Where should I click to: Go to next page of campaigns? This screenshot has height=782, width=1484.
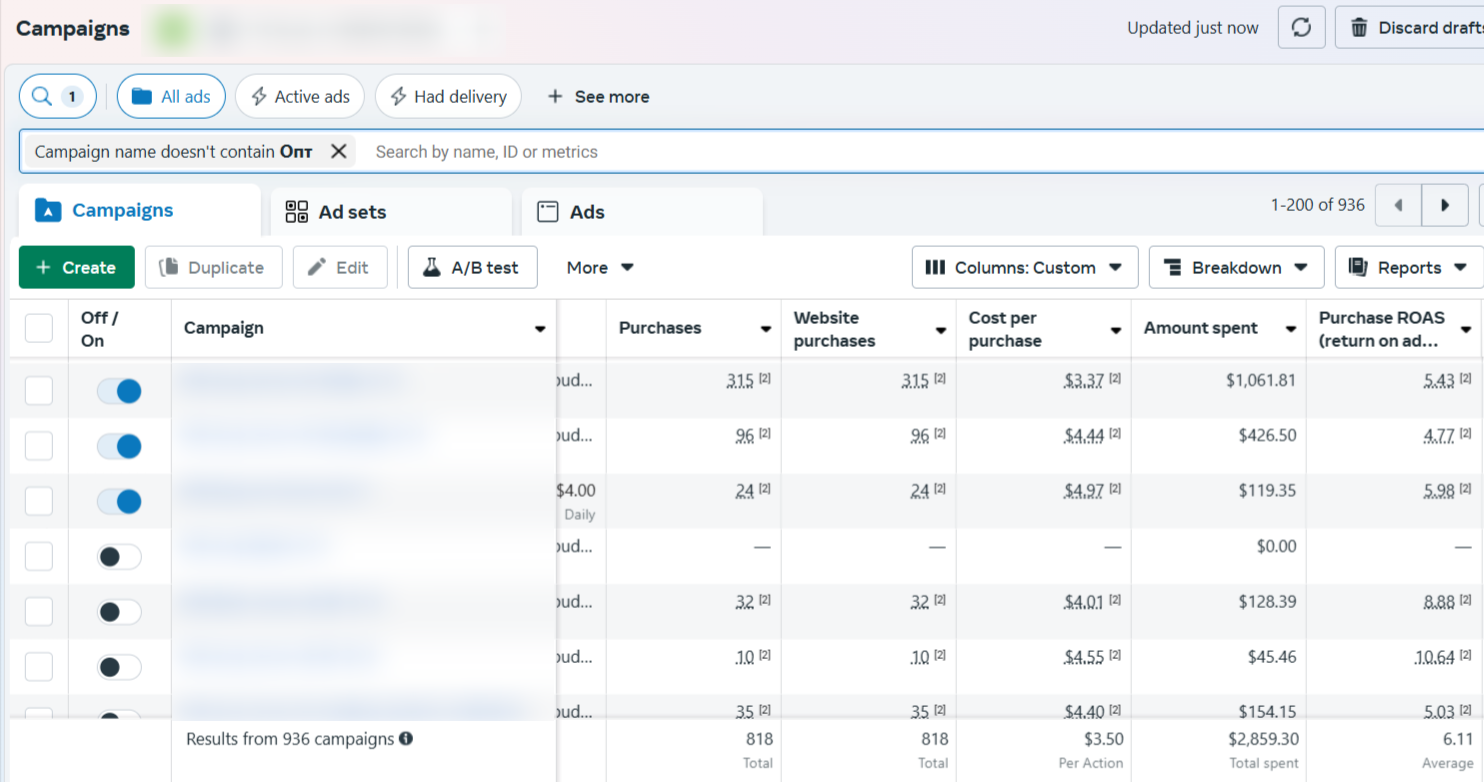(x=1445, y=205)
